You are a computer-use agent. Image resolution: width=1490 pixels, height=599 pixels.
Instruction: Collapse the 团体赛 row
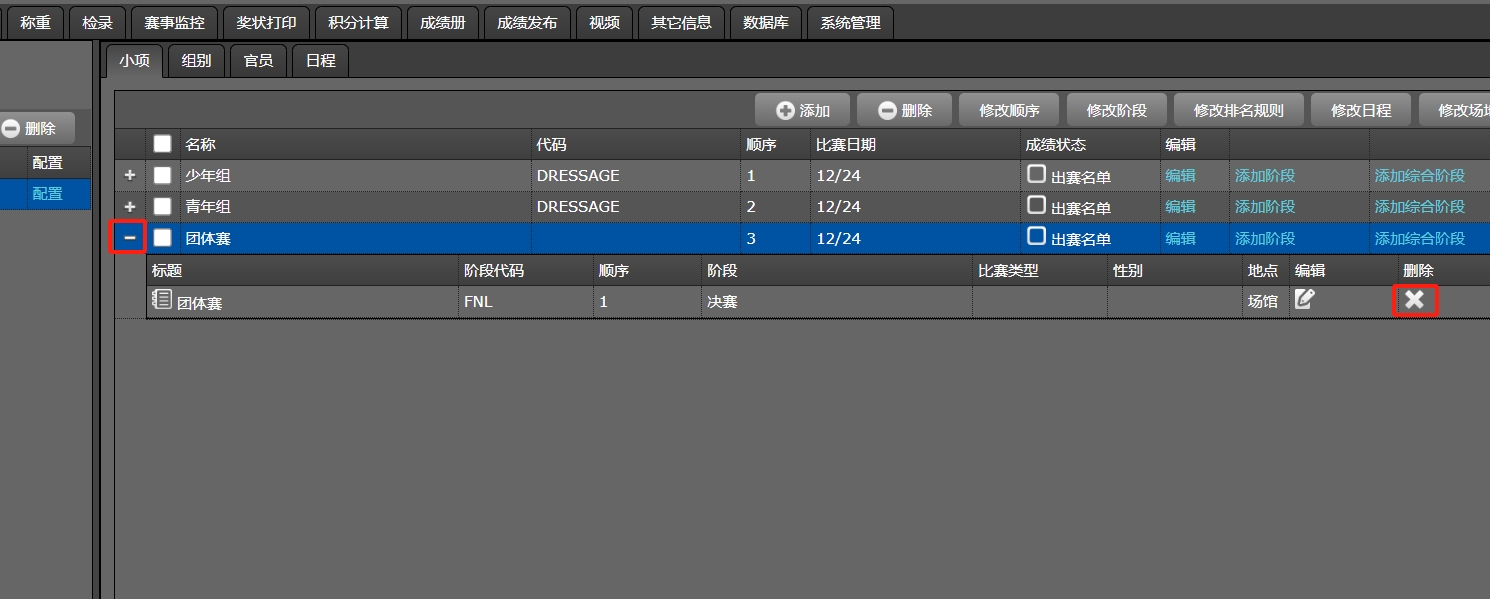pos(129,238)
